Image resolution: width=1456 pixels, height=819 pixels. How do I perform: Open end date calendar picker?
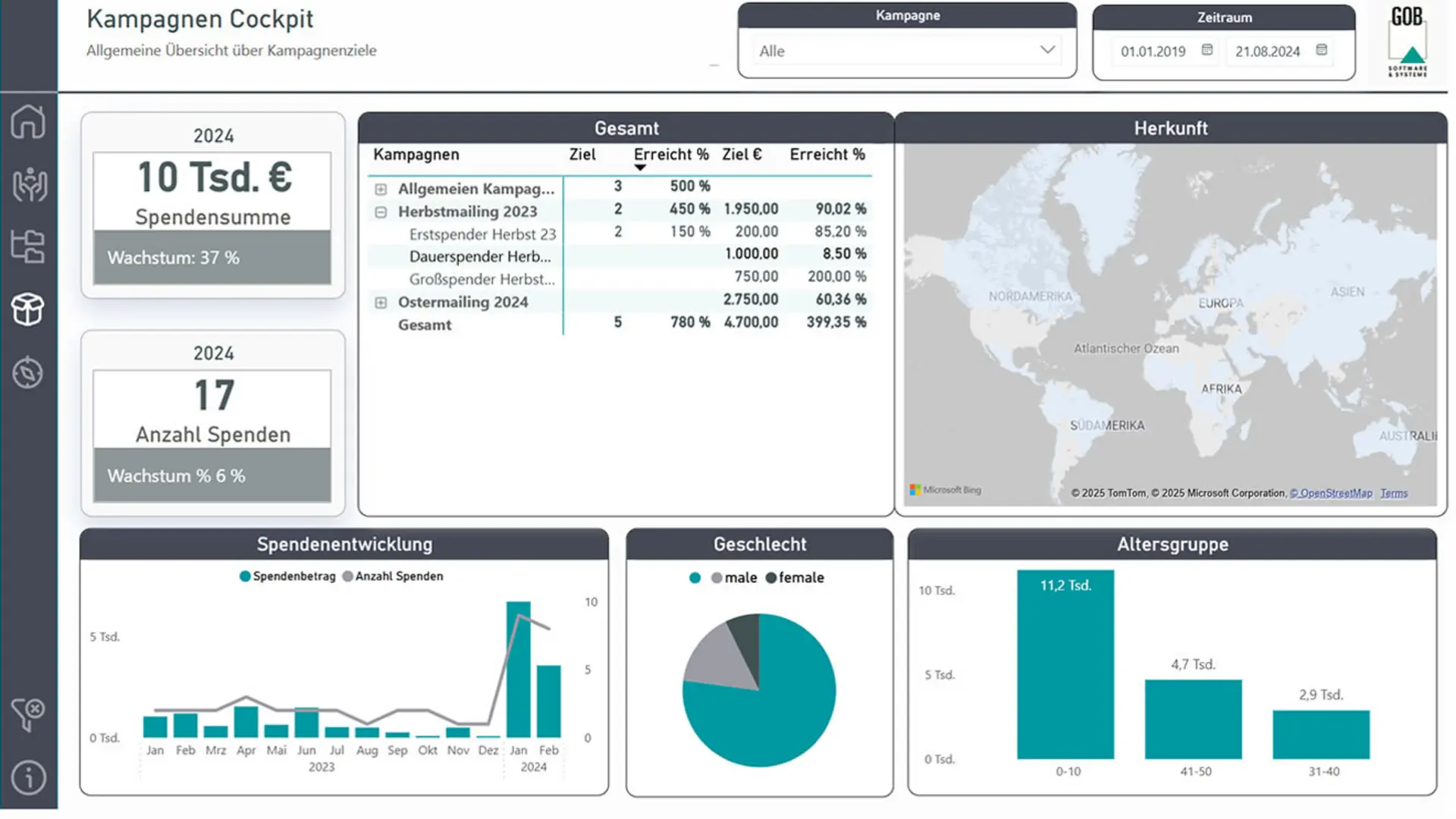1322,50
